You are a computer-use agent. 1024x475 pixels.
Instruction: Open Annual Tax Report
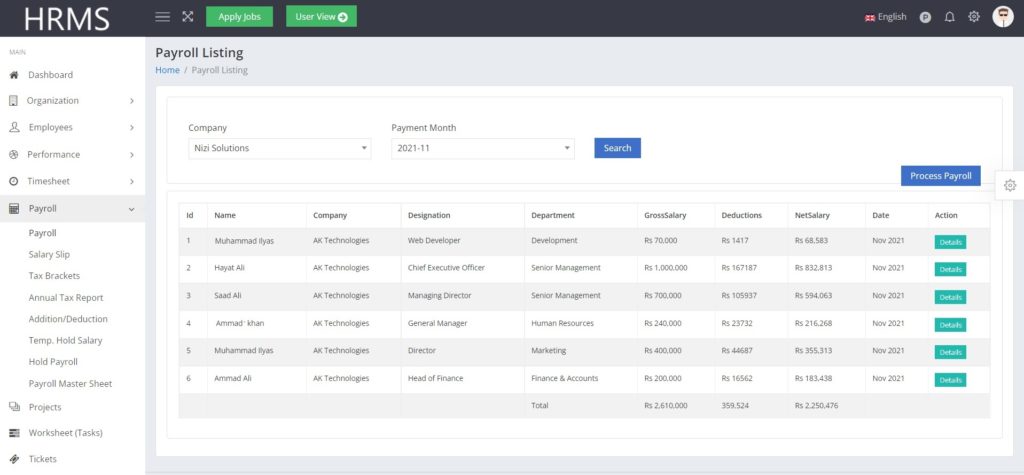coord(66,298)
